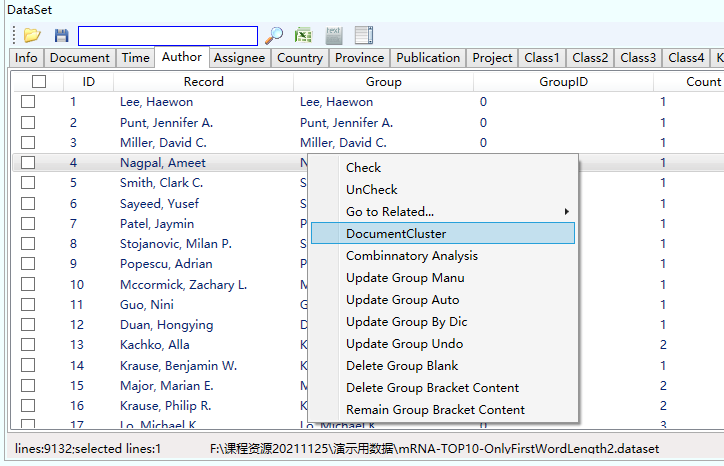Click the Excel export icon
The width and height of the screenshot is (724, 466).
pos(303,35)
